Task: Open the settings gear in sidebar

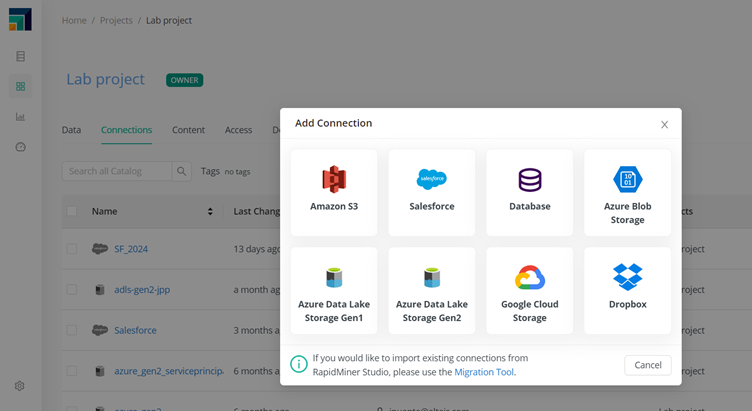Action: tap(20, 386)
